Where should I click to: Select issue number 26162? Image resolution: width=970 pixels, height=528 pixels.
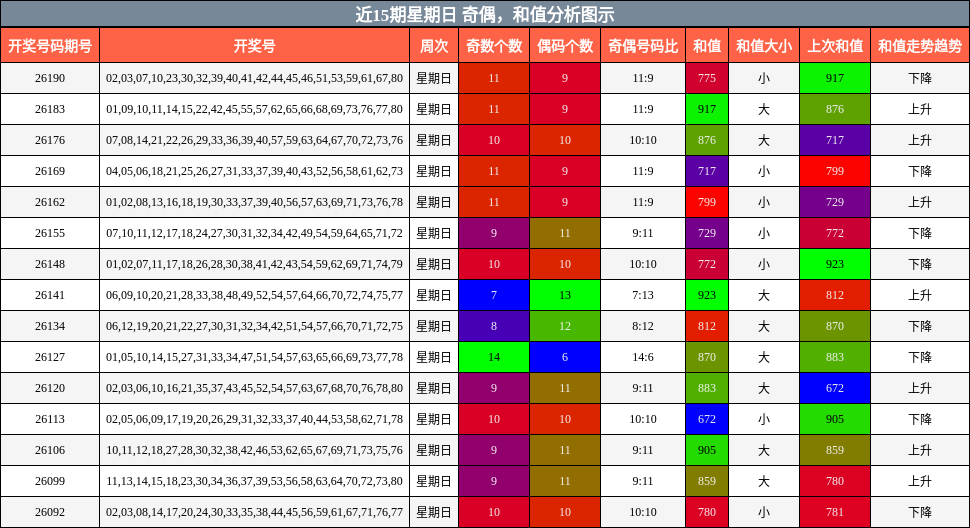click(x=50, y=202)
